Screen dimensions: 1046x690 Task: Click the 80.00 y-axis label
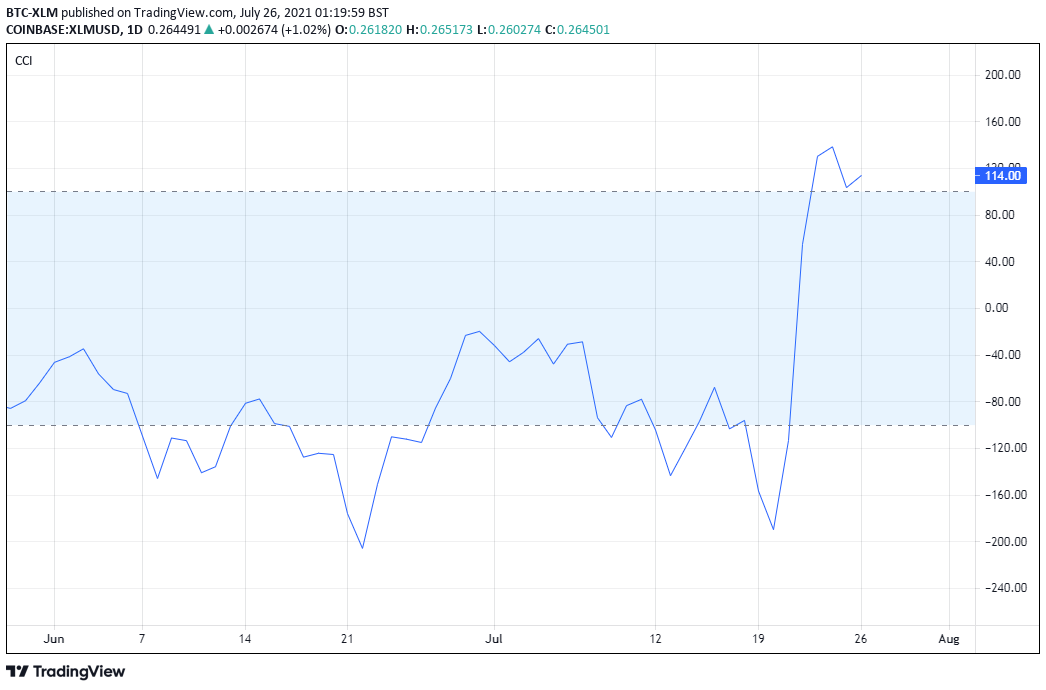click(1000, 215)
